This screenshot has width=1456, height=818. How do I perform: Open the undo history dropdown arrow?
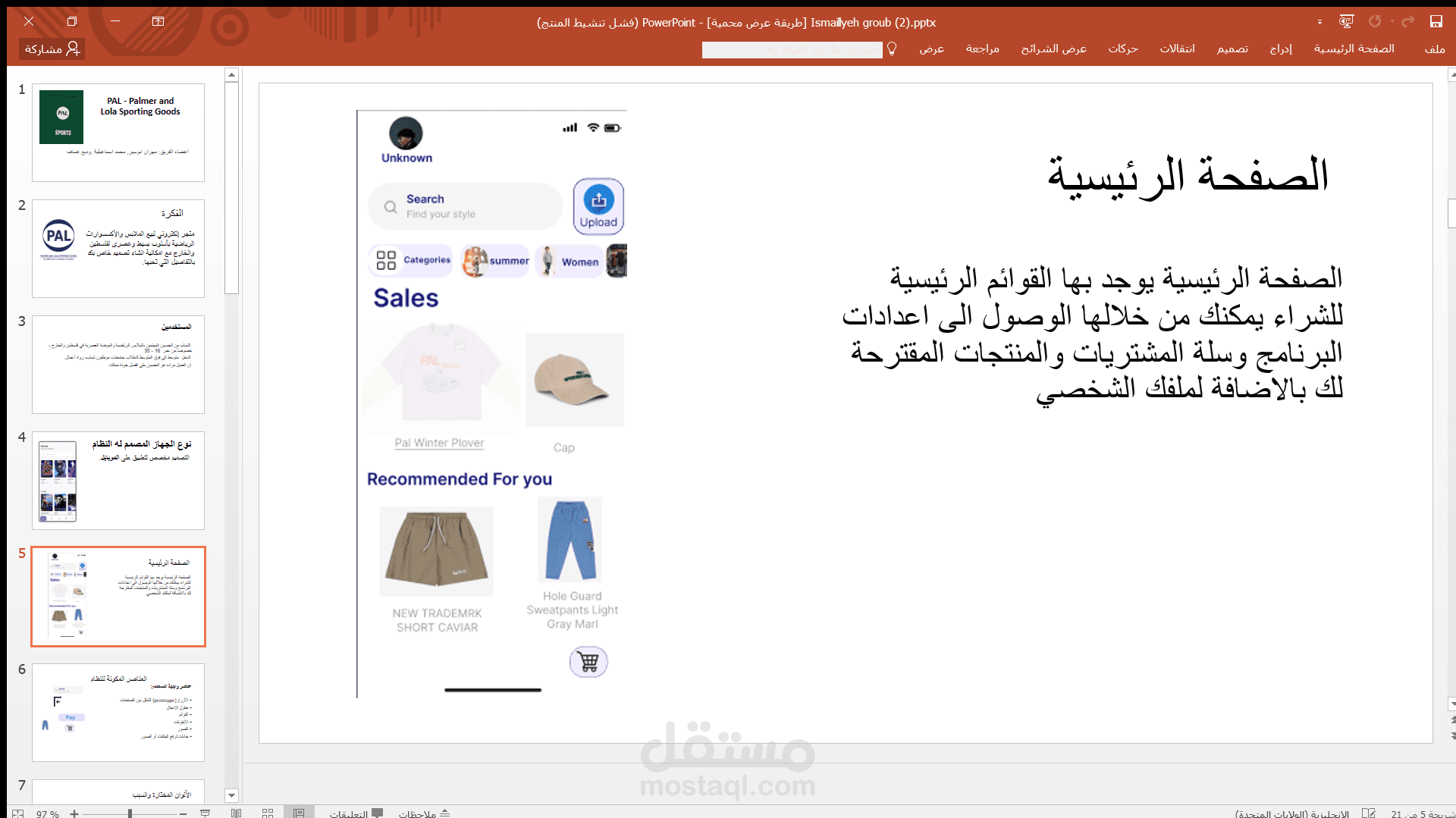(1392, 22)
